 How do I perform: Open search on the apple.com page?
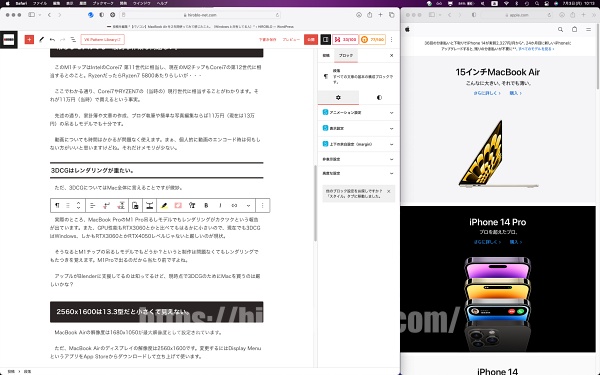[560, 29]
